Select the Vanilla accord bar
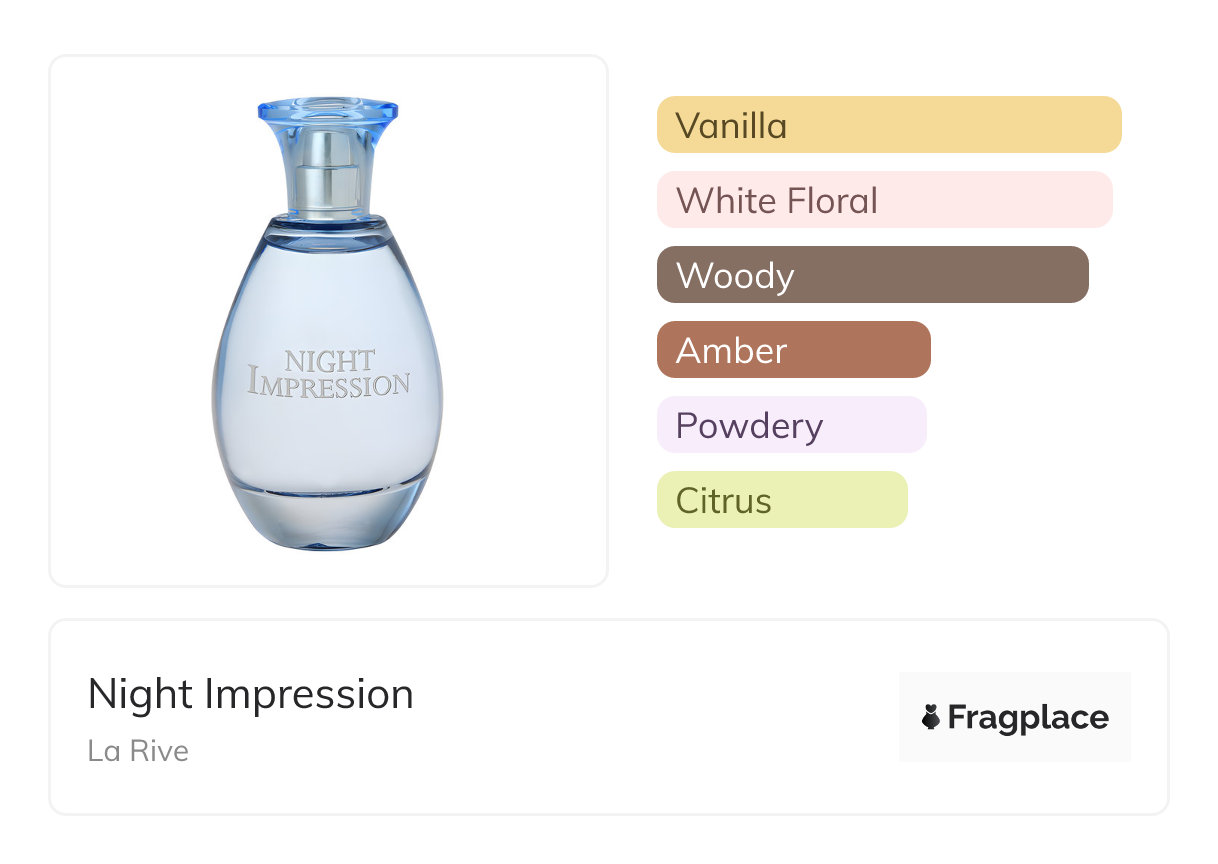Screen dimensions: 1218x864 (888, 125)
